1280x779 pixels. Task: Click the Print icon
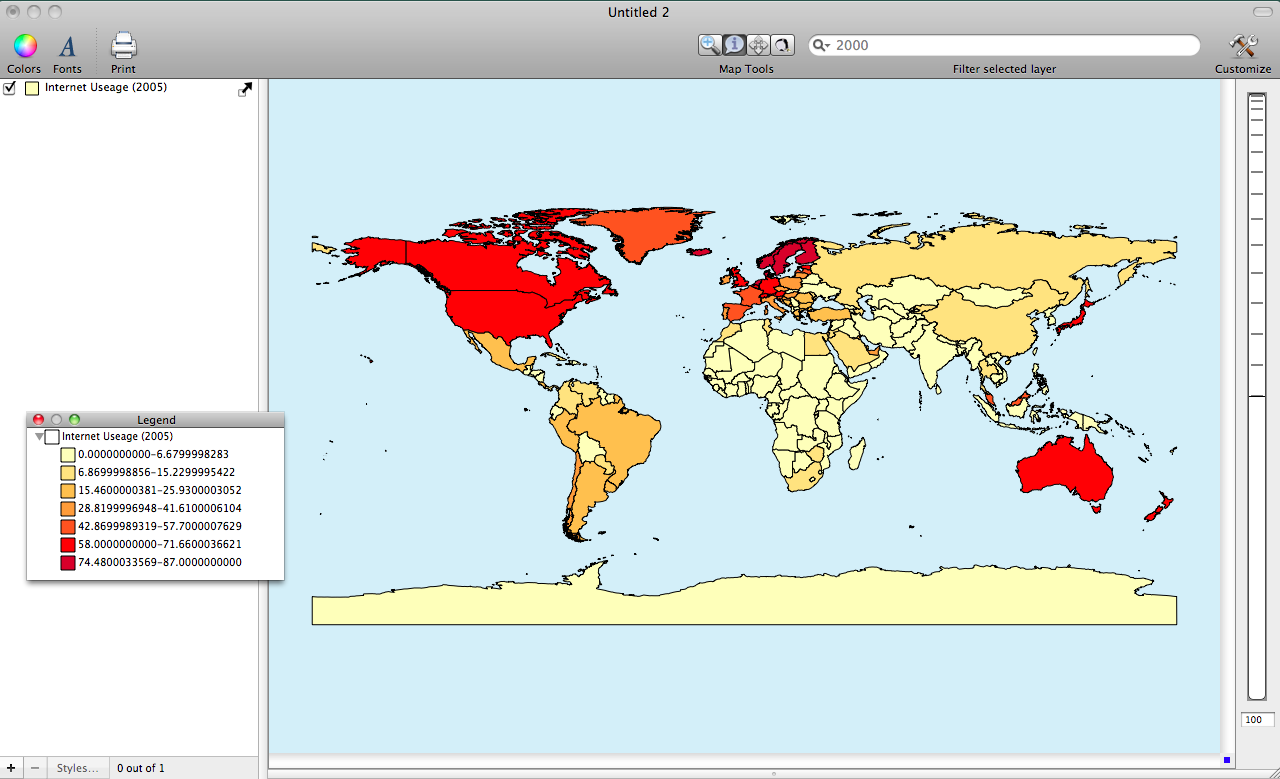click(123, 46)
